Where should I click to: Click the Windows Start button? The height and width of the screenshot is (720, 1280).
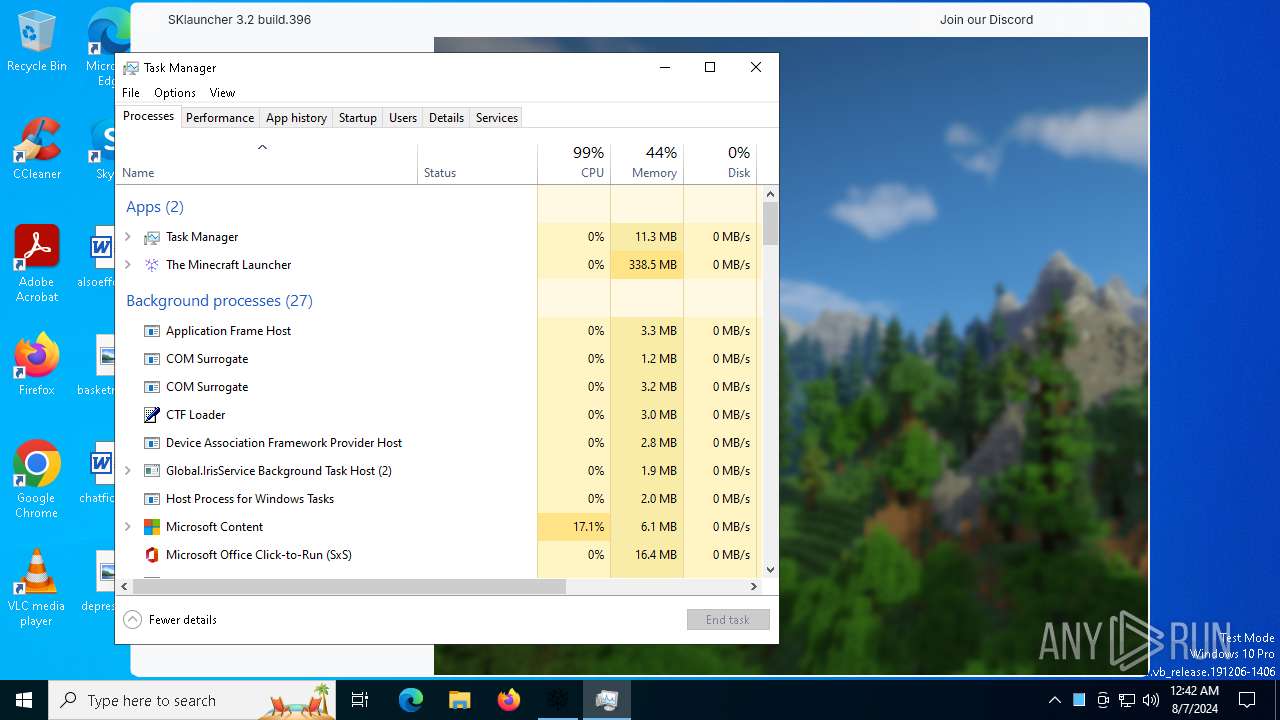click(x=24, y=700)
